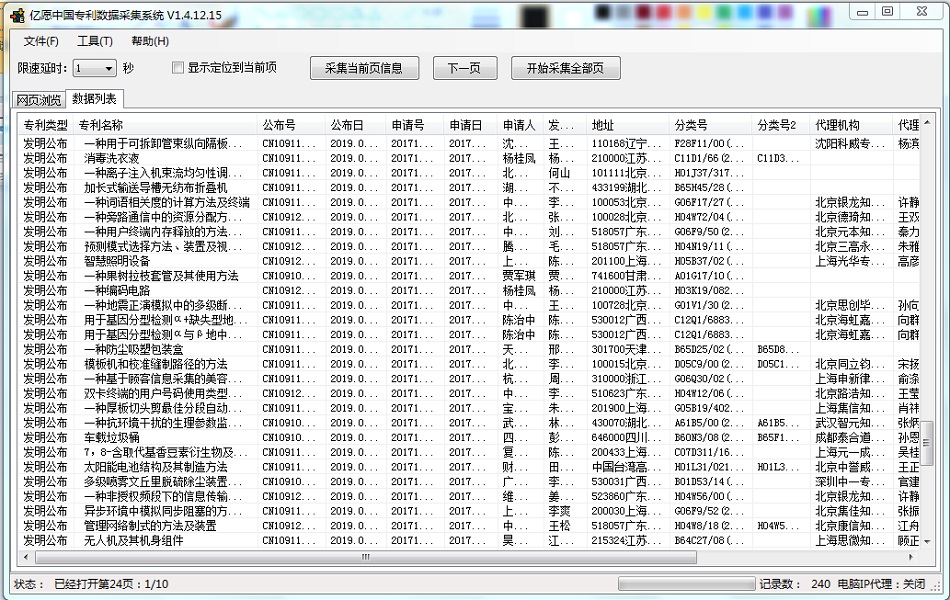Viewport: 950px width, 600px height.
Task: Click the 下一页 button
Action: coord(465,68)
